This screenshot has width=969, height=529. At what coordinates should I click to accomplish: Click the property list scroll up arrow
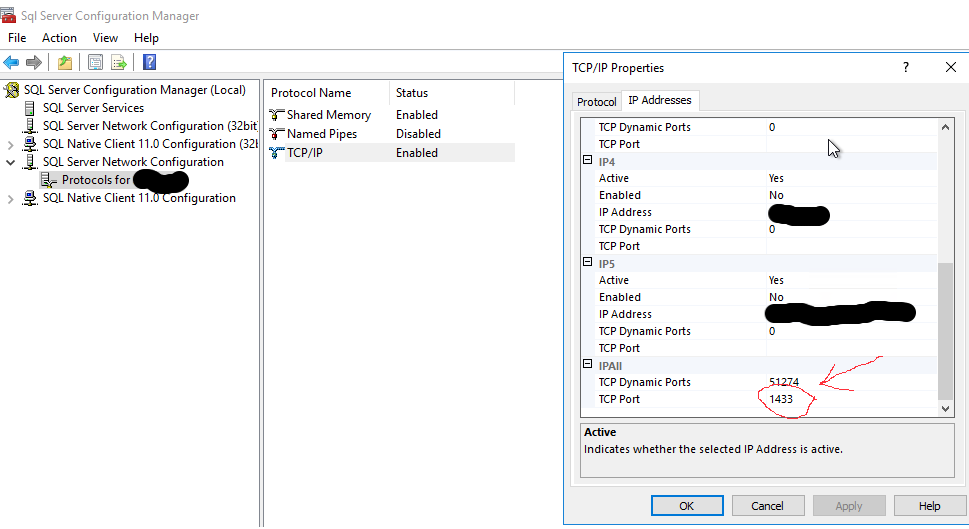tap(945, 127)
